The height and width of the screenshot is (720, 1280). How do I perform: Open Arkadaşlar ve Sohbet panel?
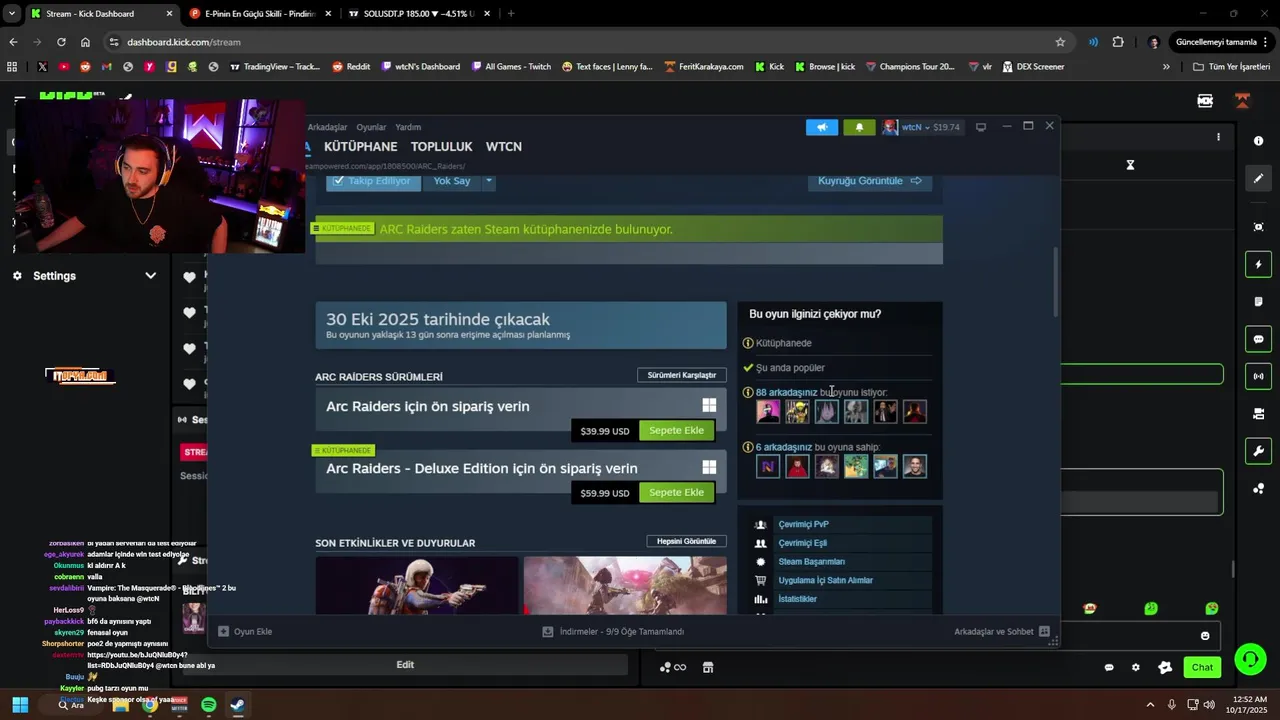click(1002, 632)
